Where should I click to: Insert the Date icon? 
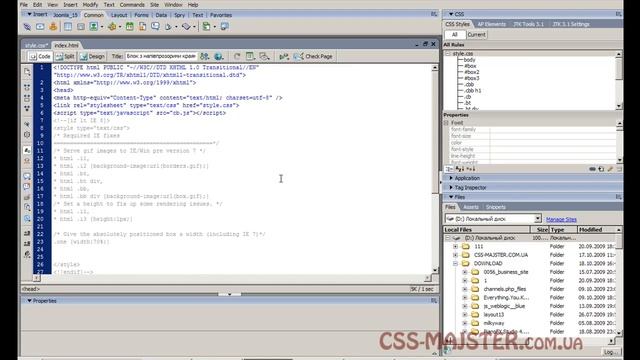pyautogui.click(x=130, y=27)
